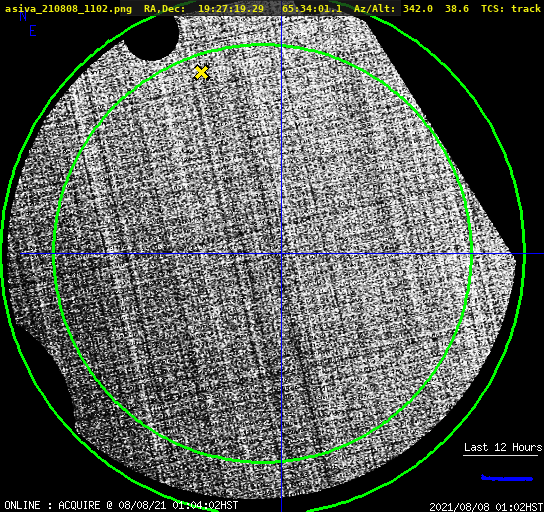
Task: Click the RA,Dec: label
Action: 164,9
